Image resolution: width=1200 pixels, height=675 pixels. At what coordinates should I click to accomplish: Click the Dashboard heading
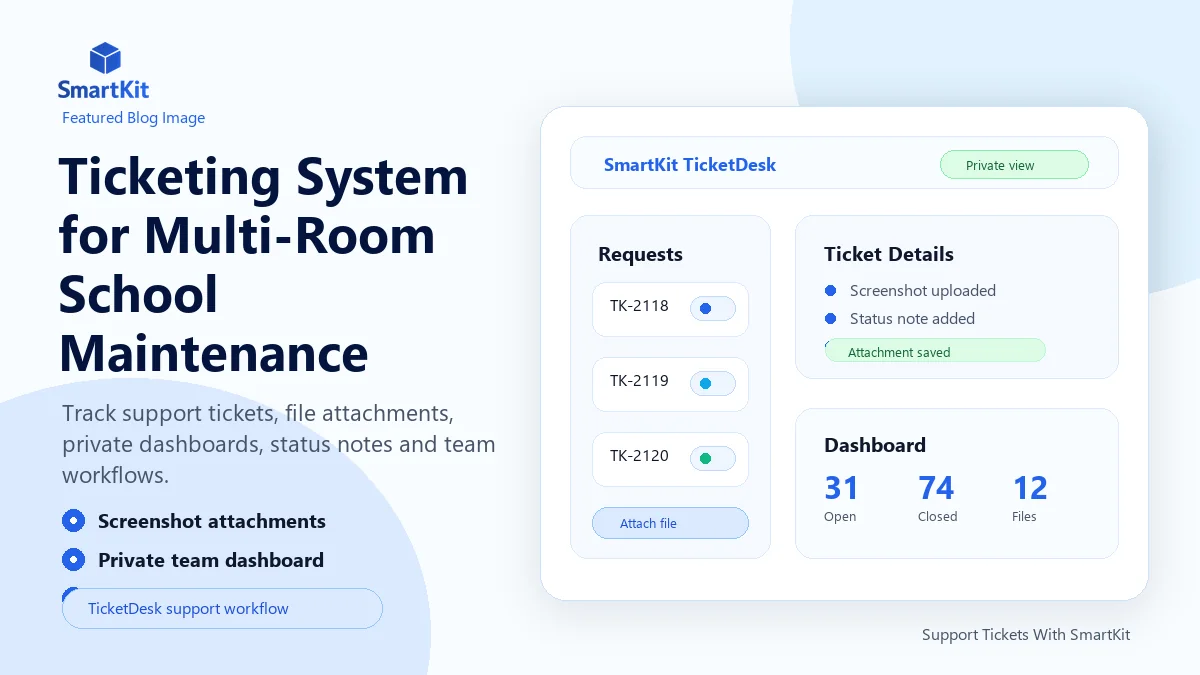[x=875, y=445]
